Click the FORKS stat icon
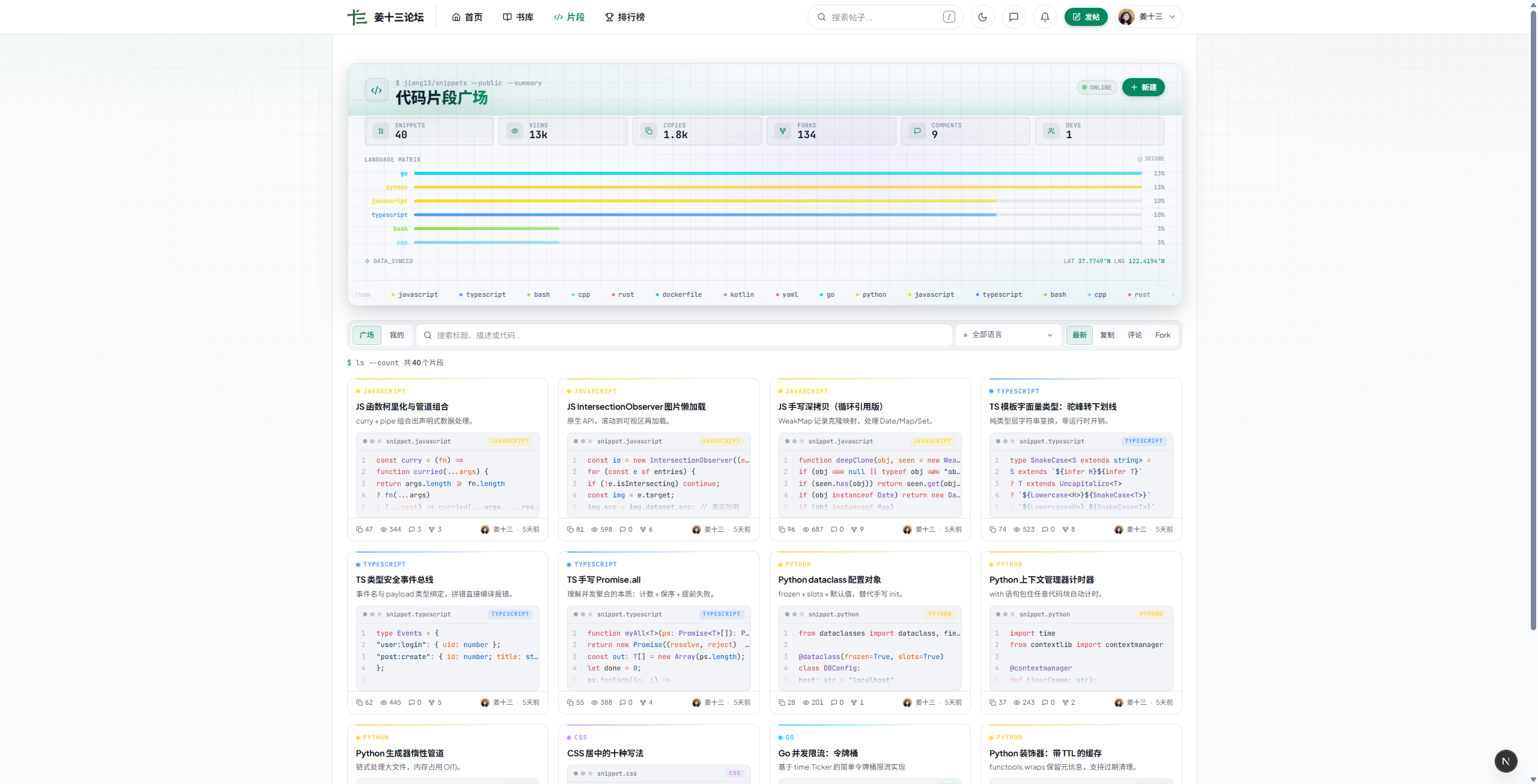The width and height of the screenshot is (1538, 784). pos(783,131)
